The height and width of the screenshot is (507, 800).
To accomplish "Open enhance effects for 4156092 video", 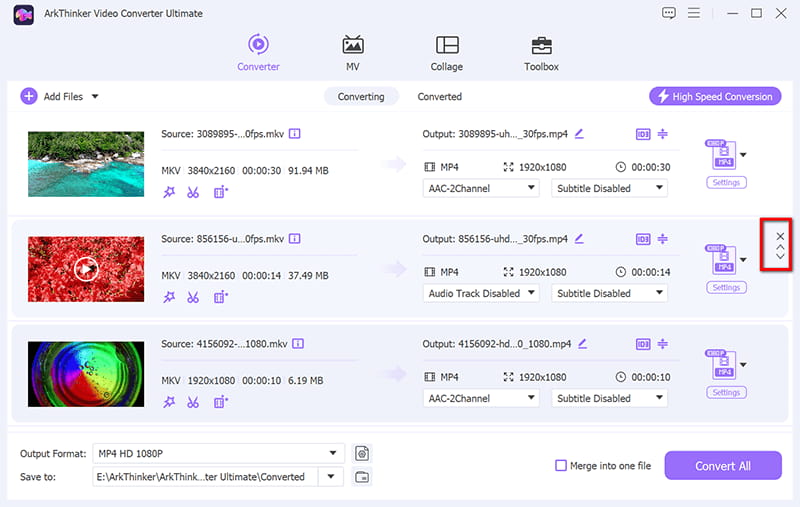I will [x=169, y=402].
